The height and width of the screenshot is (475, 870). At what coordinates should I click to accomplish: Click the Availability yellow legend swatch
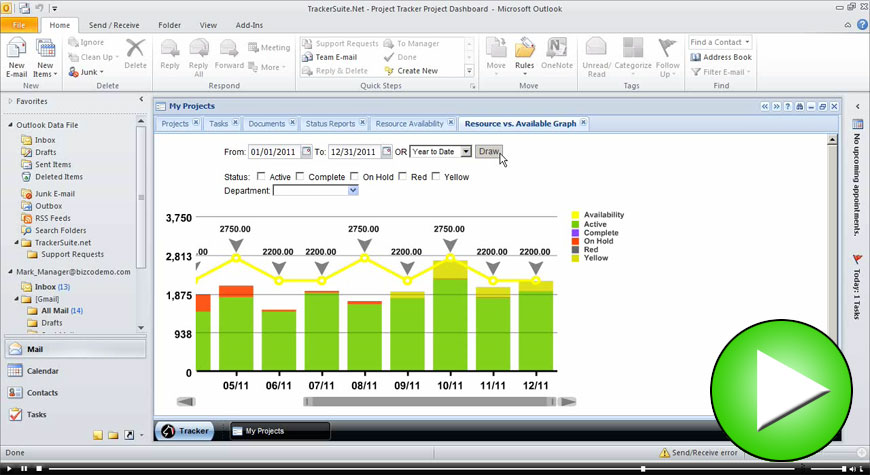click(575, 215)
